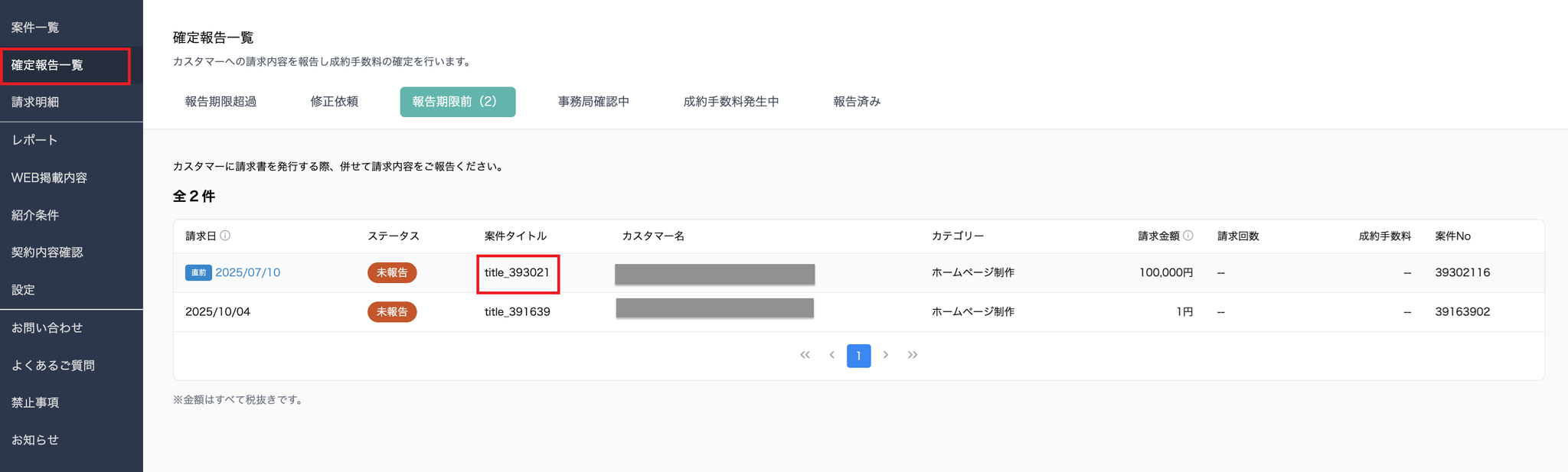Viewport: 1568px width, 472px height.
Task: Select the 事務局確認中 tab
Action: 593,102
